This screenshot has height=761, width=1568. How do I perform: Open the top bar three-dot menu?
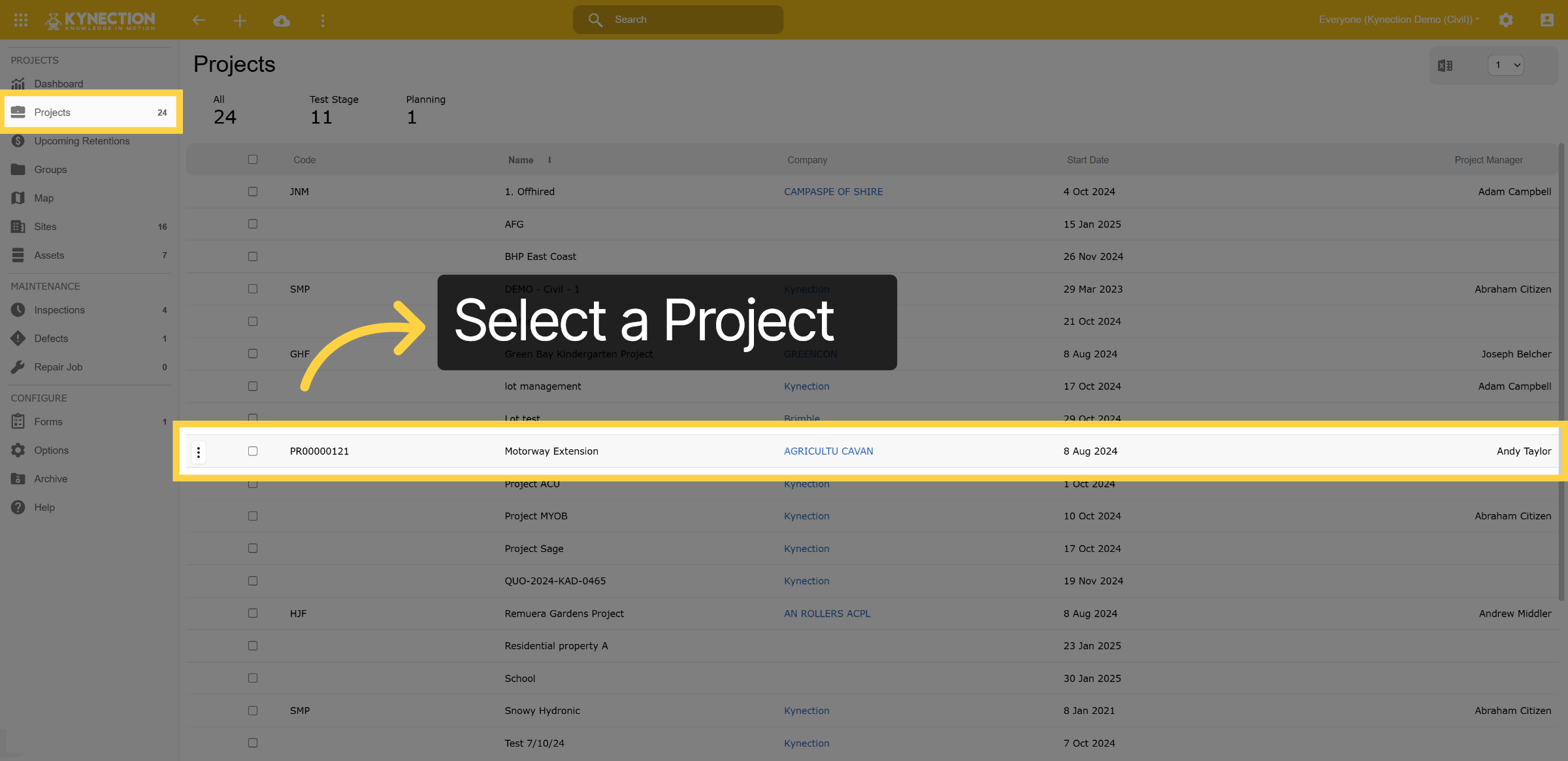tap(322, 21)
